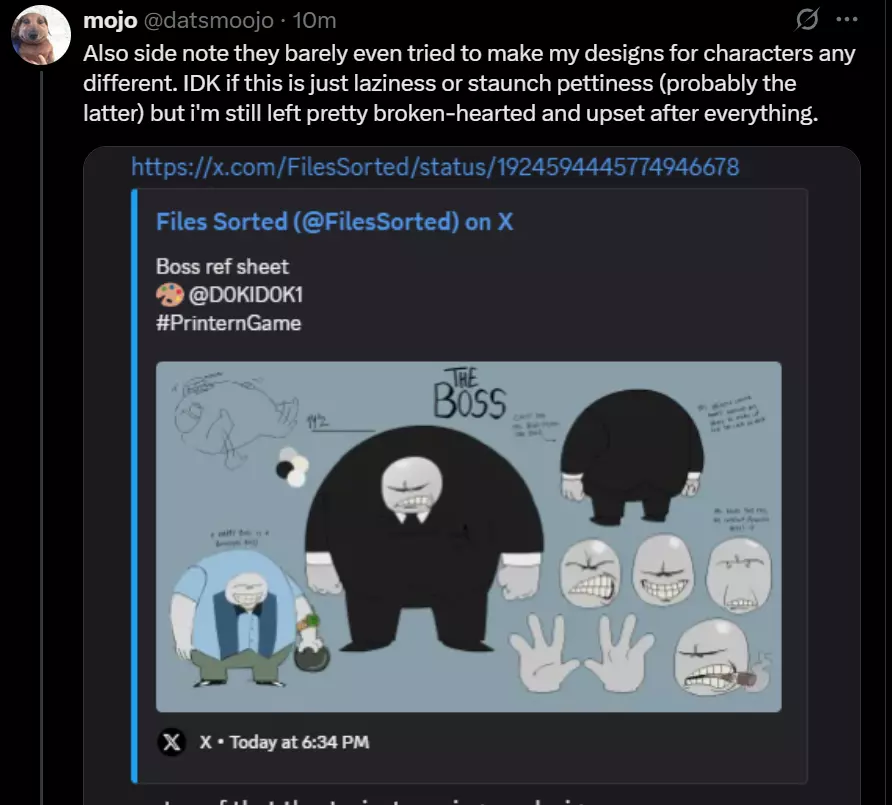Click the X logo icon in embed footer
The height and width of the screenshot is (805, 892).
click(x=171, y=742)
